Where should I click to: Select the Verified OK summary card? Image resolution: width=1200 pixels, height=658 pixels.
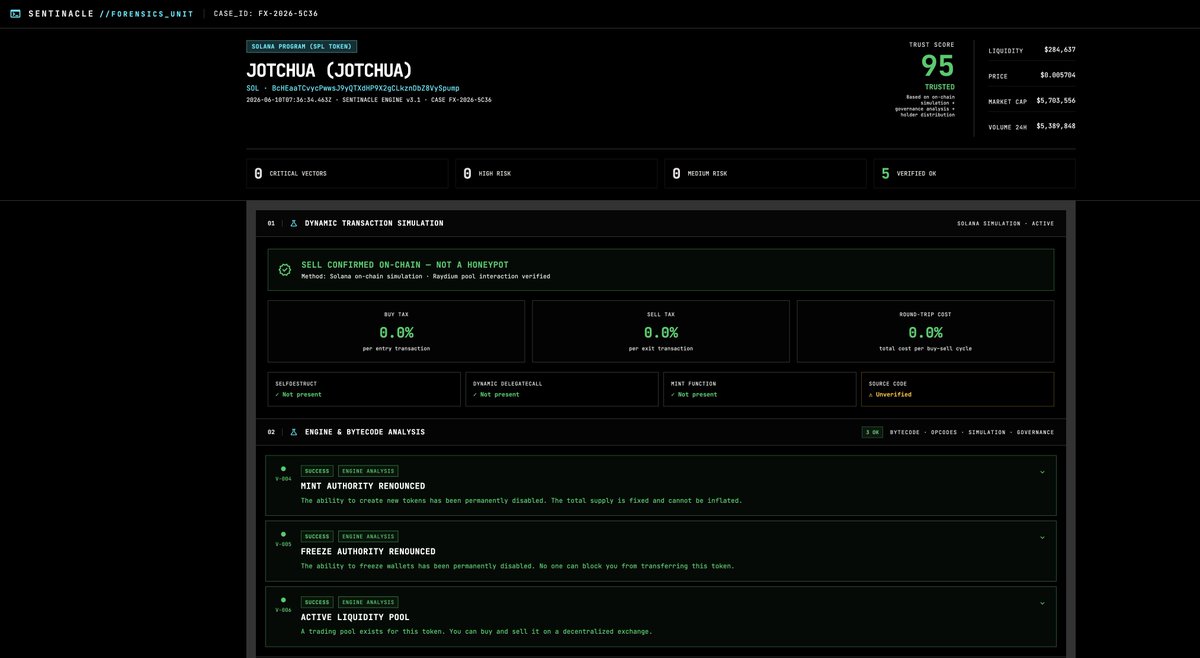pos(974,173)
